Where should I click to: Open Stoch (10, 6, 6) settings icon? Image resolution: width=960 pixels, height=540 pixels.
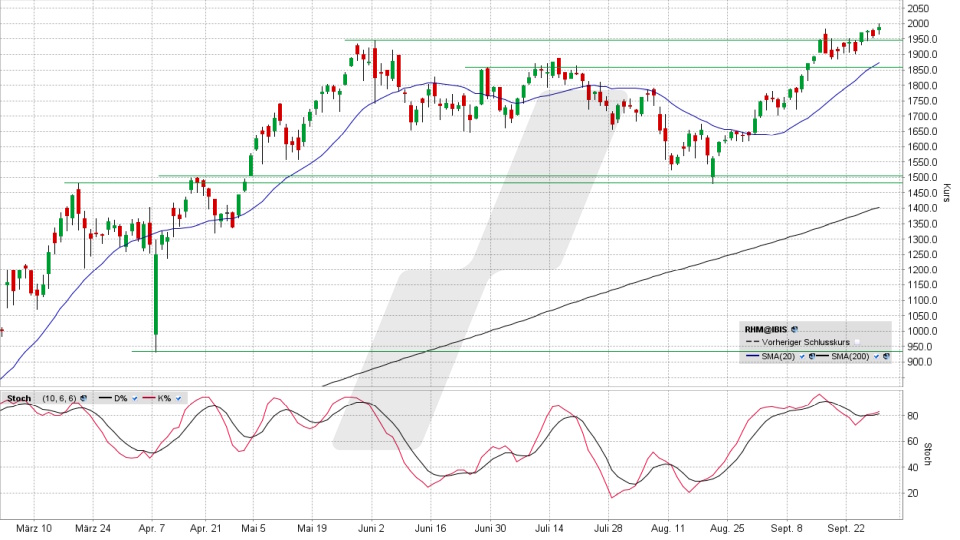point(81,398)
